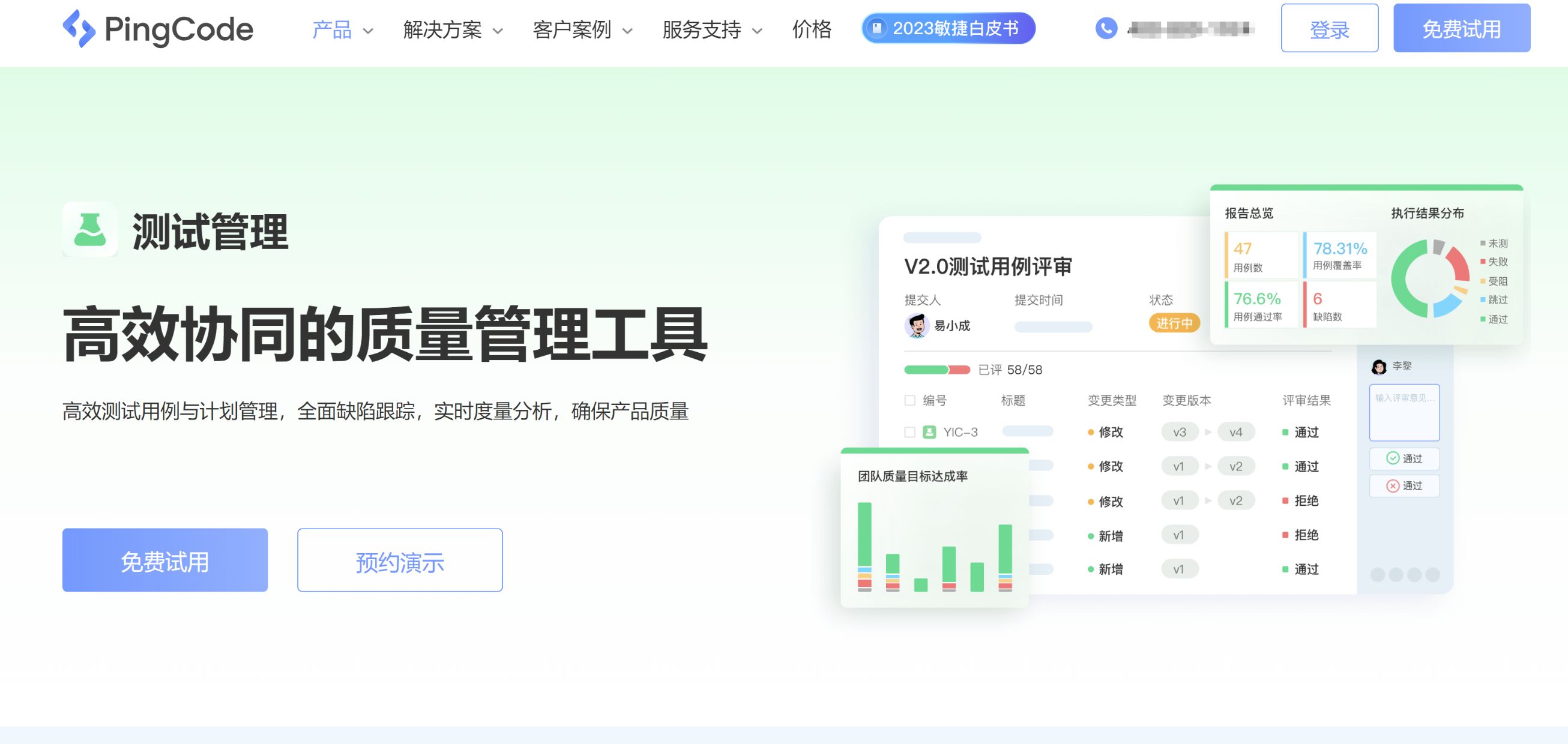Click the 预约演示 button

(399, 560)
